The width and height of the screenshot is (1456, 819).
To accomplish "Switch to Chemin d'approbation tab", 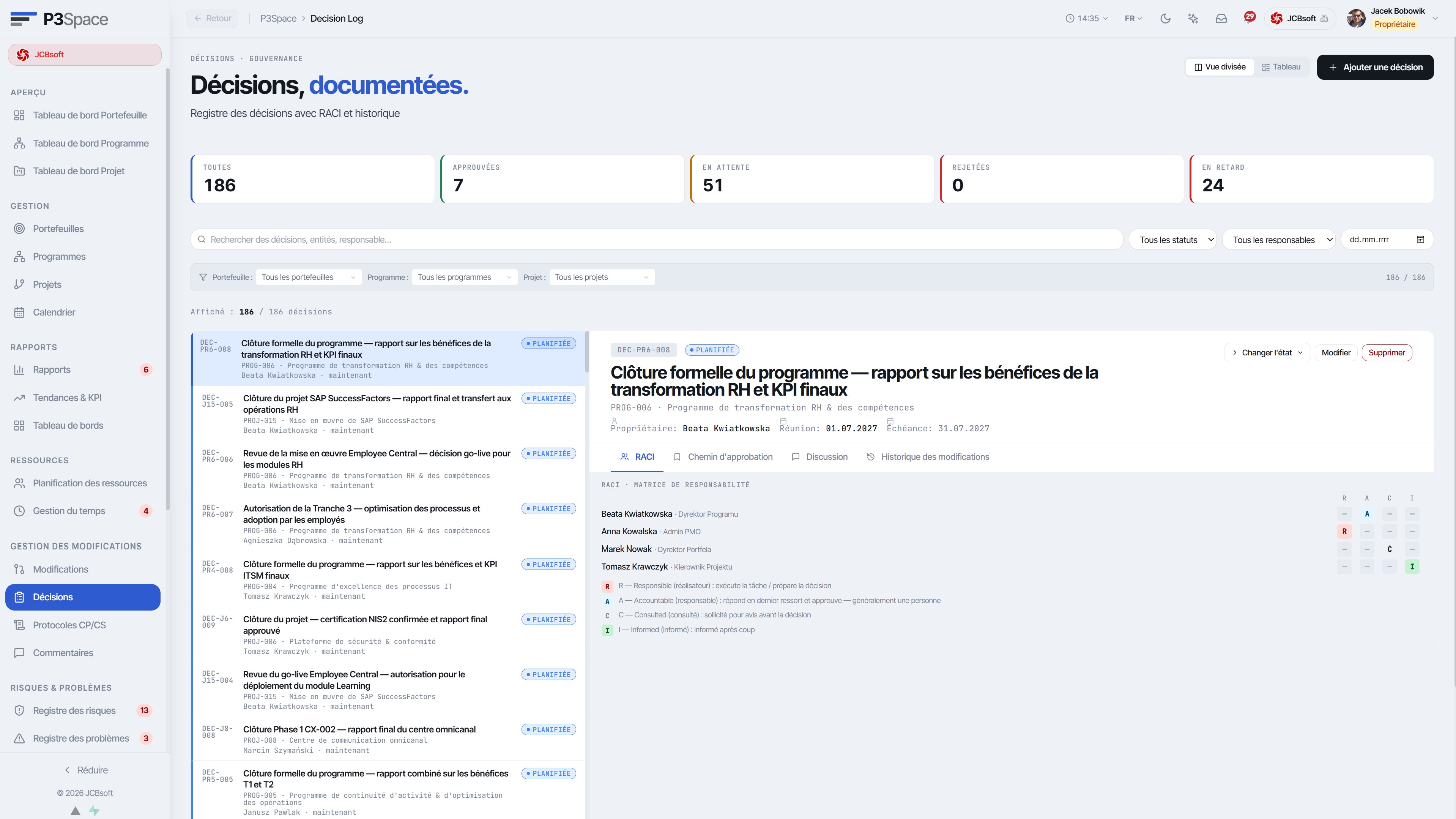I will tap(723, 456).
